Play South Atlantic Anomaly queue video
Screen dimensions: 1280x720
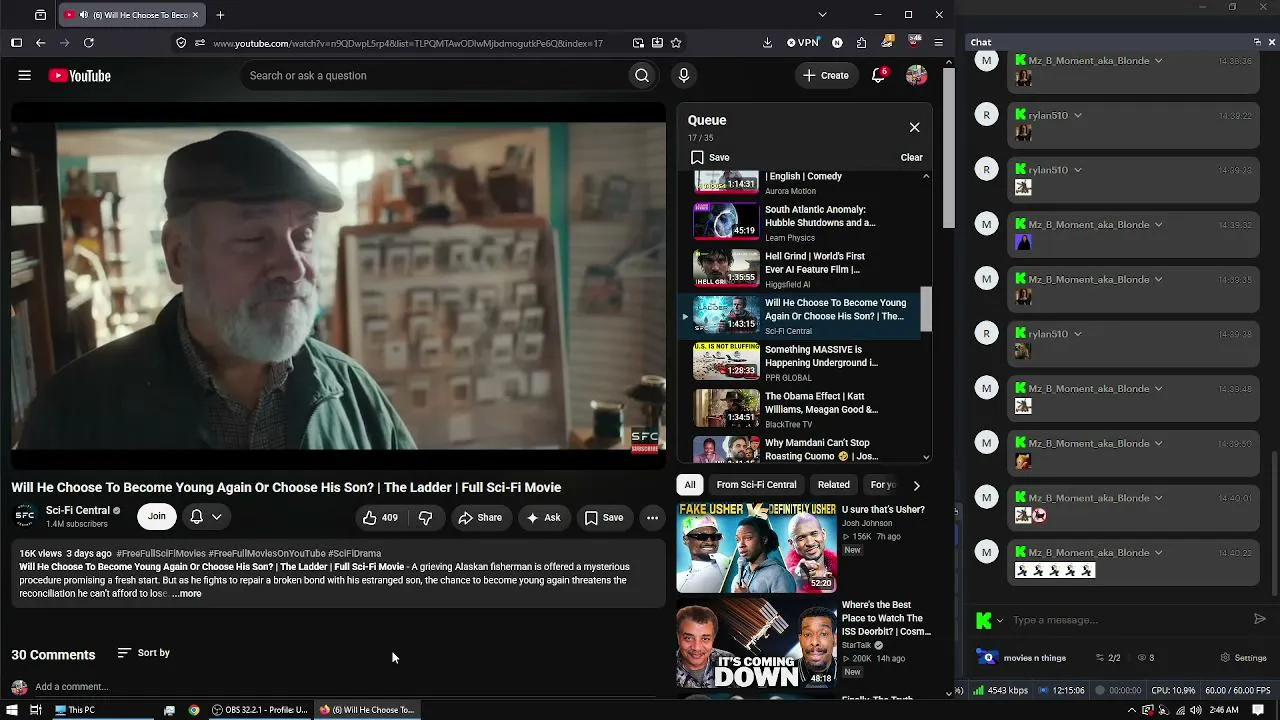tap(800, 222)
